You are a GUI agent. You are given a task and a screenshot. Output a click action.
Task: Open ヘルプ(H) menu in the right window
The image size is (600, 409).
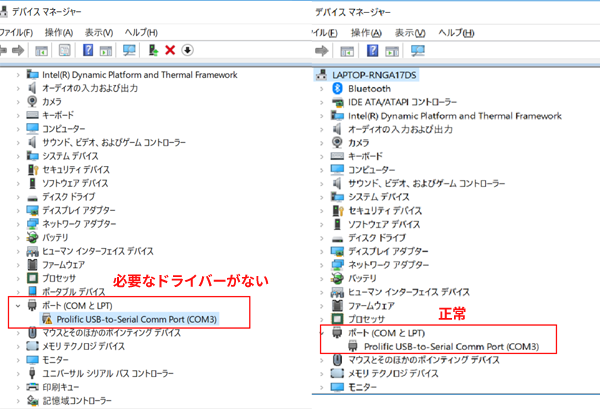point(456,33)
